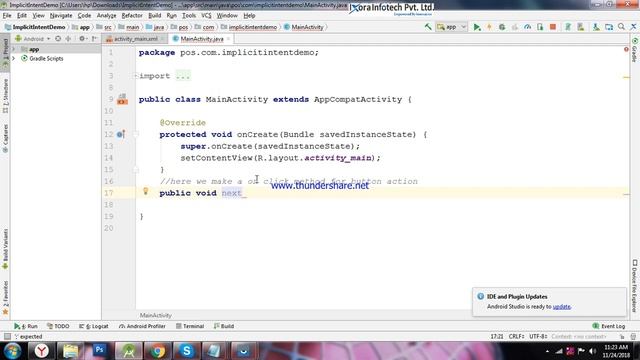
Task: Open Project Structure toolbar icon
Action: pos(609,27)
